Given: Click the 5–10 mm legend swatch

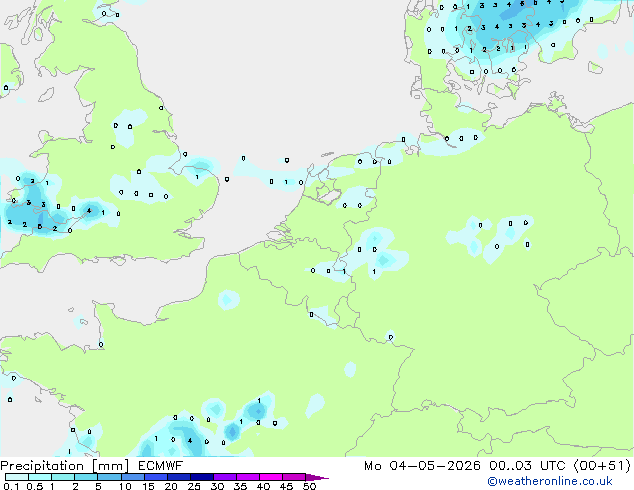Looking at the screenshot, I should pos(109,477).
